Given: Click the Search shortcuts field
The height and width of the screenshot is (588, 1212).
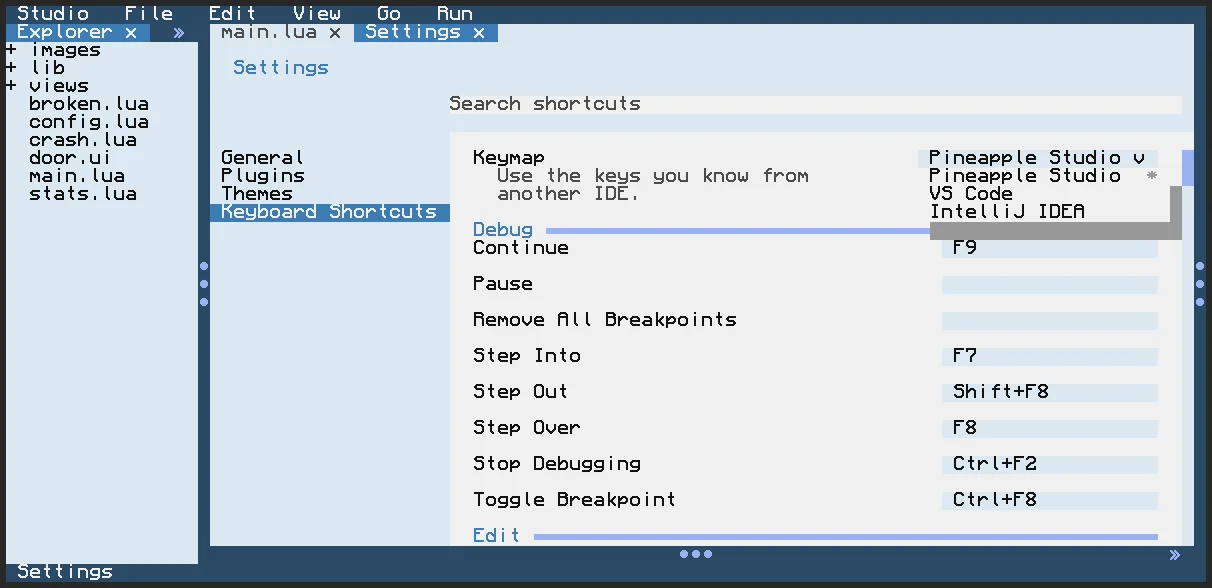Looking at the screenshot, I should [816, 104].
